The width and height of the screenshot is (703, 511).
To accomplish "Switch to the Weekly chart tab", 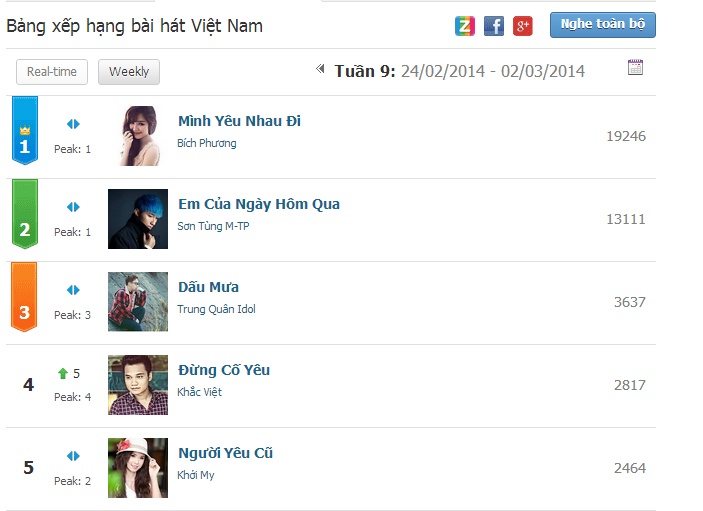I will coord(129,72).
